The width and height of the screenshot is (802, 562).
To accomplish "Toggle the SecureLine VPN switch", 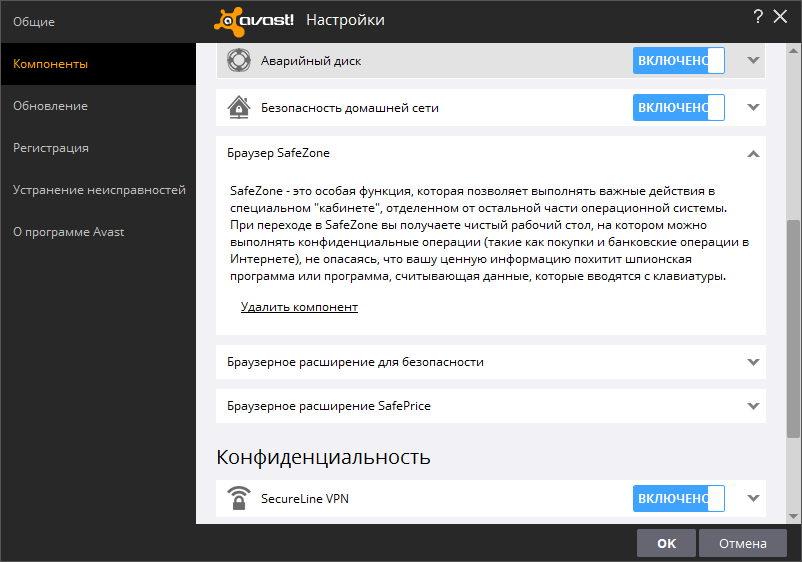I will click(x=679, y=498).
